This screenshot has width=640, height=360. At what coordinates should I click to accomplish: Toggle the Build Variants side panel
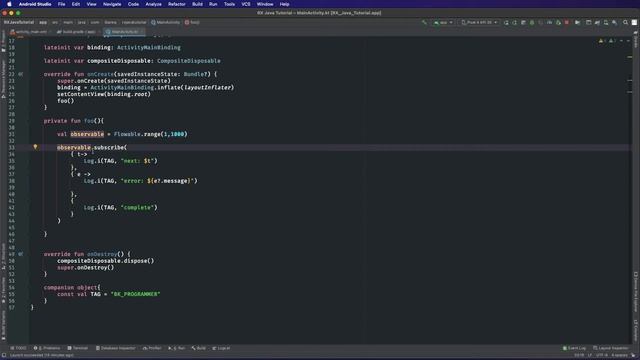(x=3, y=325)
